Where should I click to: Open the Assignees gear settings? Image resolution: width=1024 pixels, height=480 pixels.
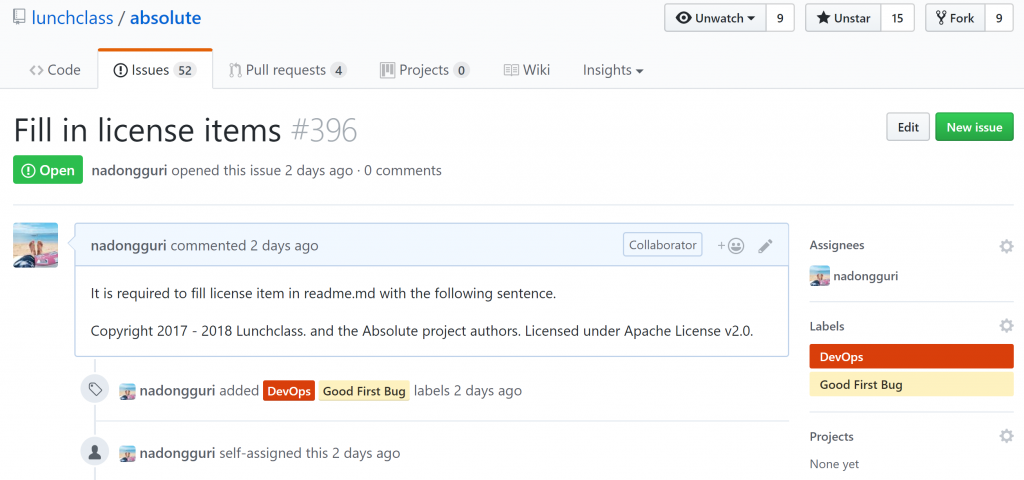click(x=1006, y=246)
